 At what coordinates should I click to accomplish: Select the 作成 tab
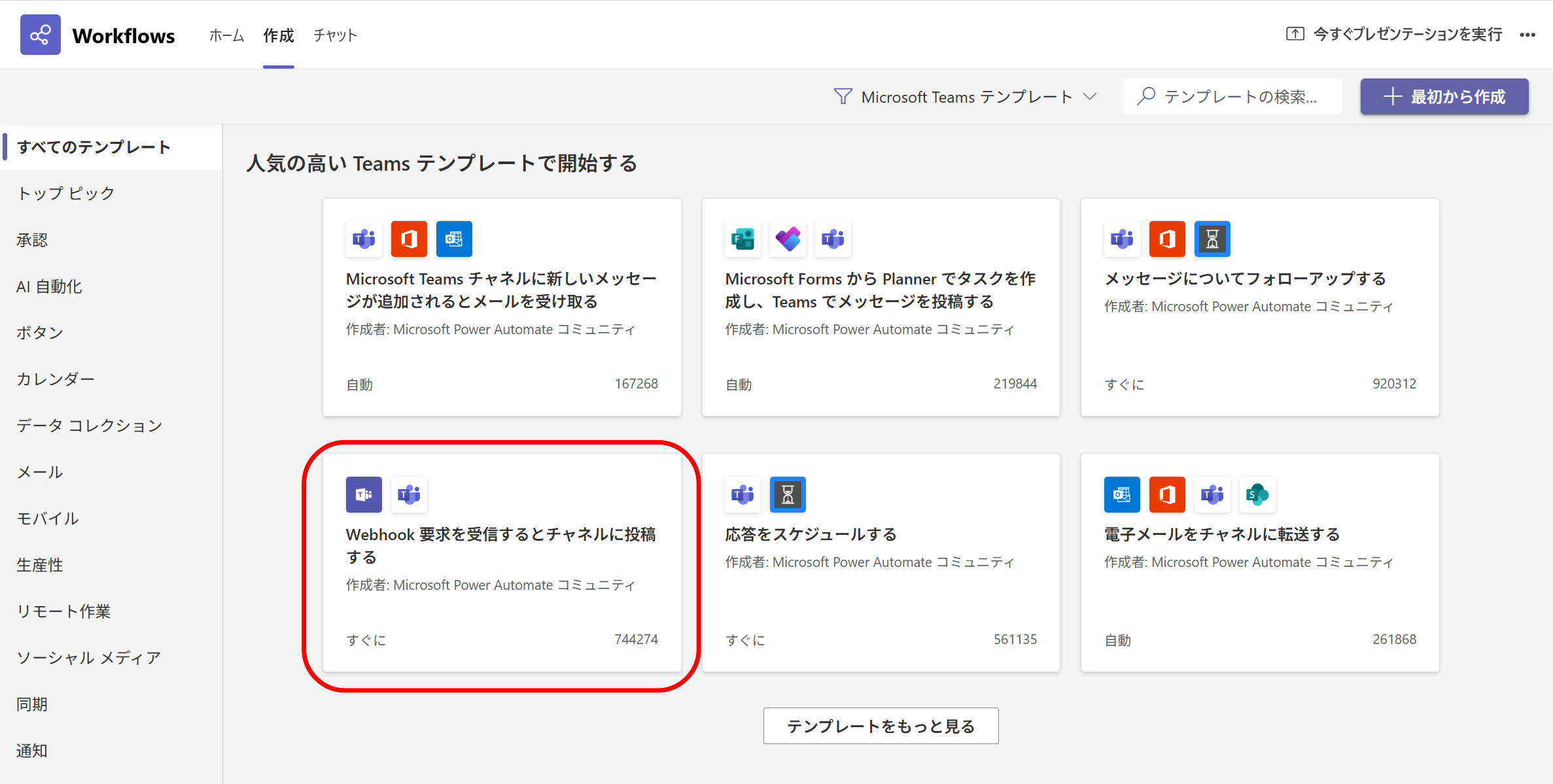click(x=279, y=35)
